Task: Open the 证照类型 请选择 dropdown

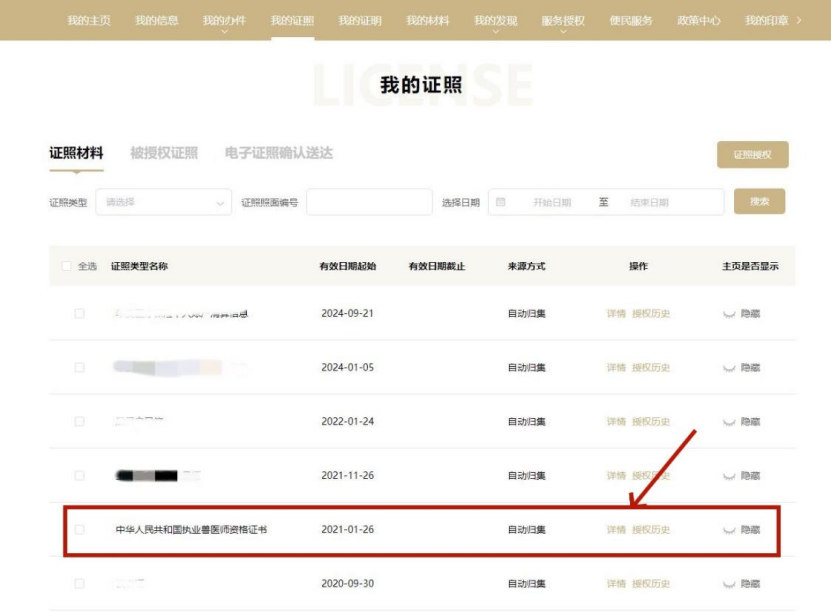Action: (x=164, y=202)
